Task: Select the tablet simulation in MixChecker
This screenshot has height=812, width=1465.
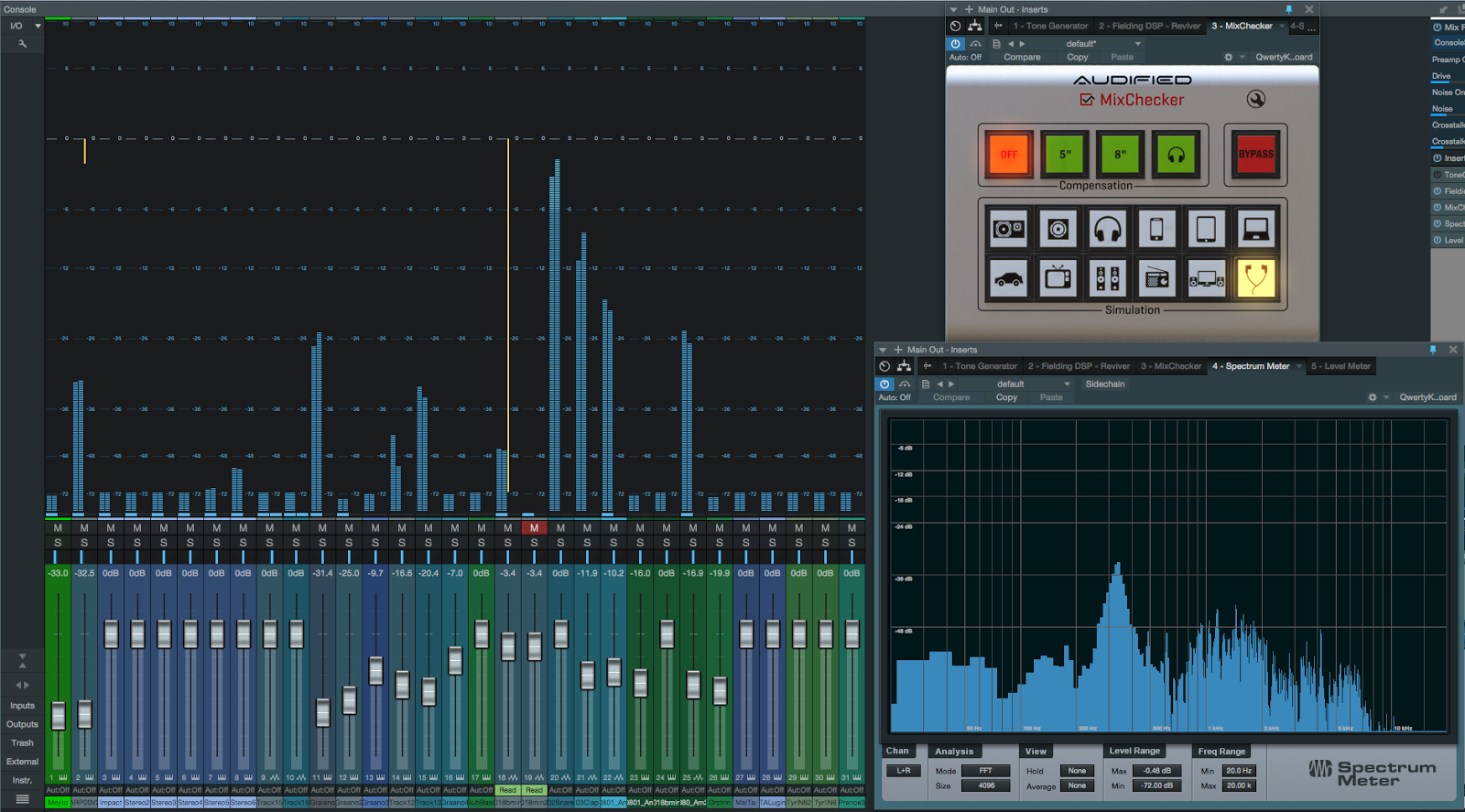Action: coord(1206,229)
